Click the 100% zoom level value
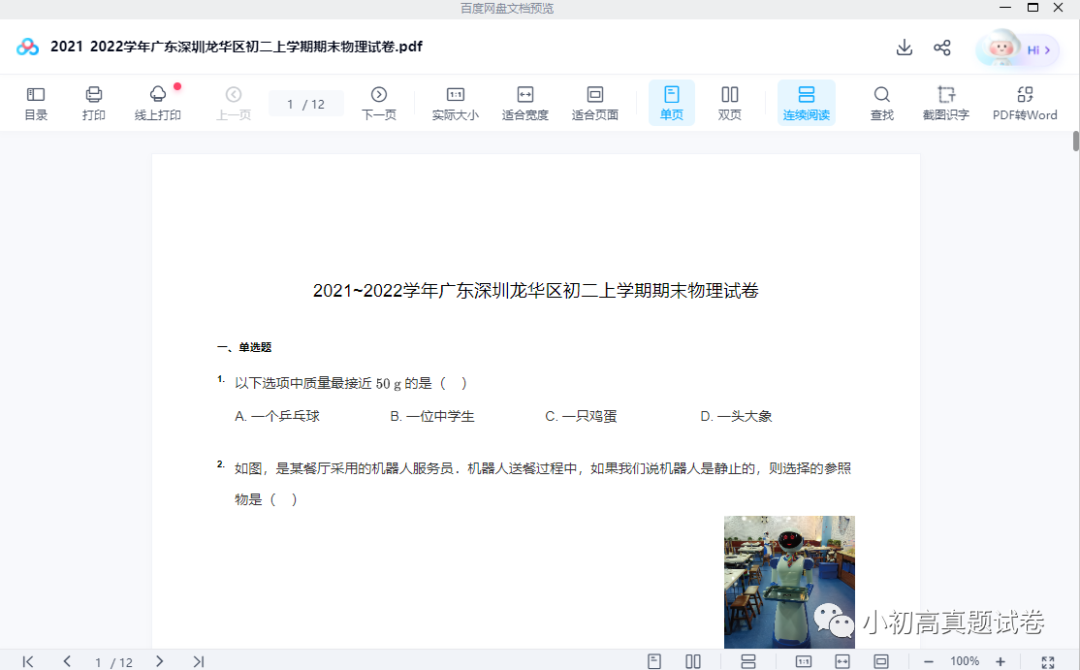This screenshot has height=670, width=1080. pyautogui.click(x=964, y=661)
